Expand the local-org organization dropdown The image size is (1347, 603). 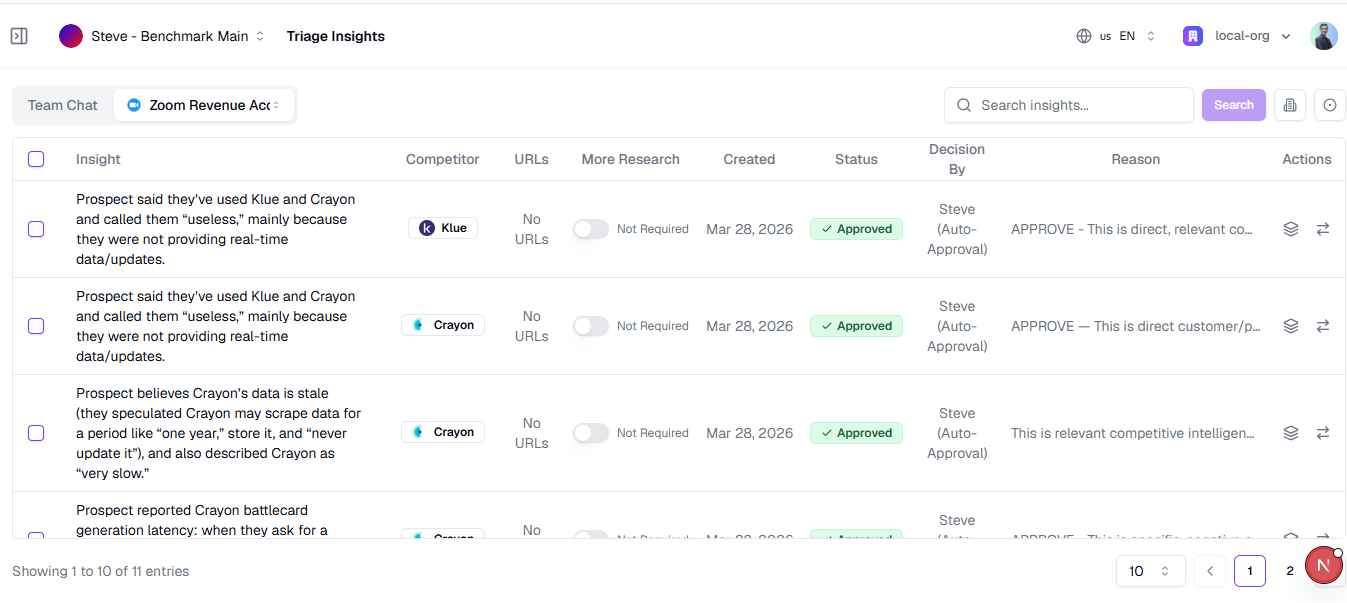pyautogui.click(x=1286, y=37)
